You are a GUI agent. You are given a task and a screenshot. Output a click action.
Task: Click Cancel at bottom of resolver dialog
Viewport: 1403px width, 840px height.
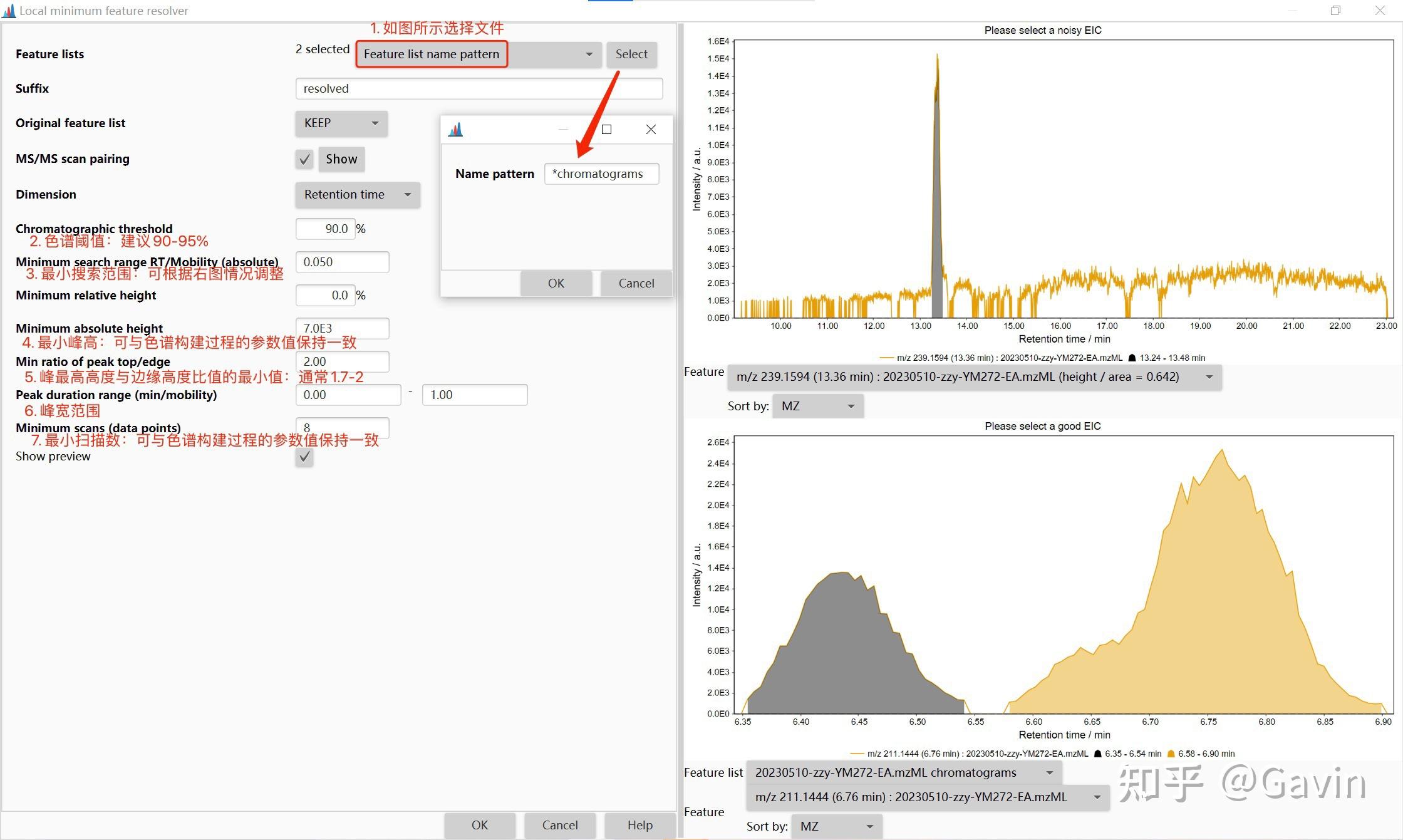(559, 825)
